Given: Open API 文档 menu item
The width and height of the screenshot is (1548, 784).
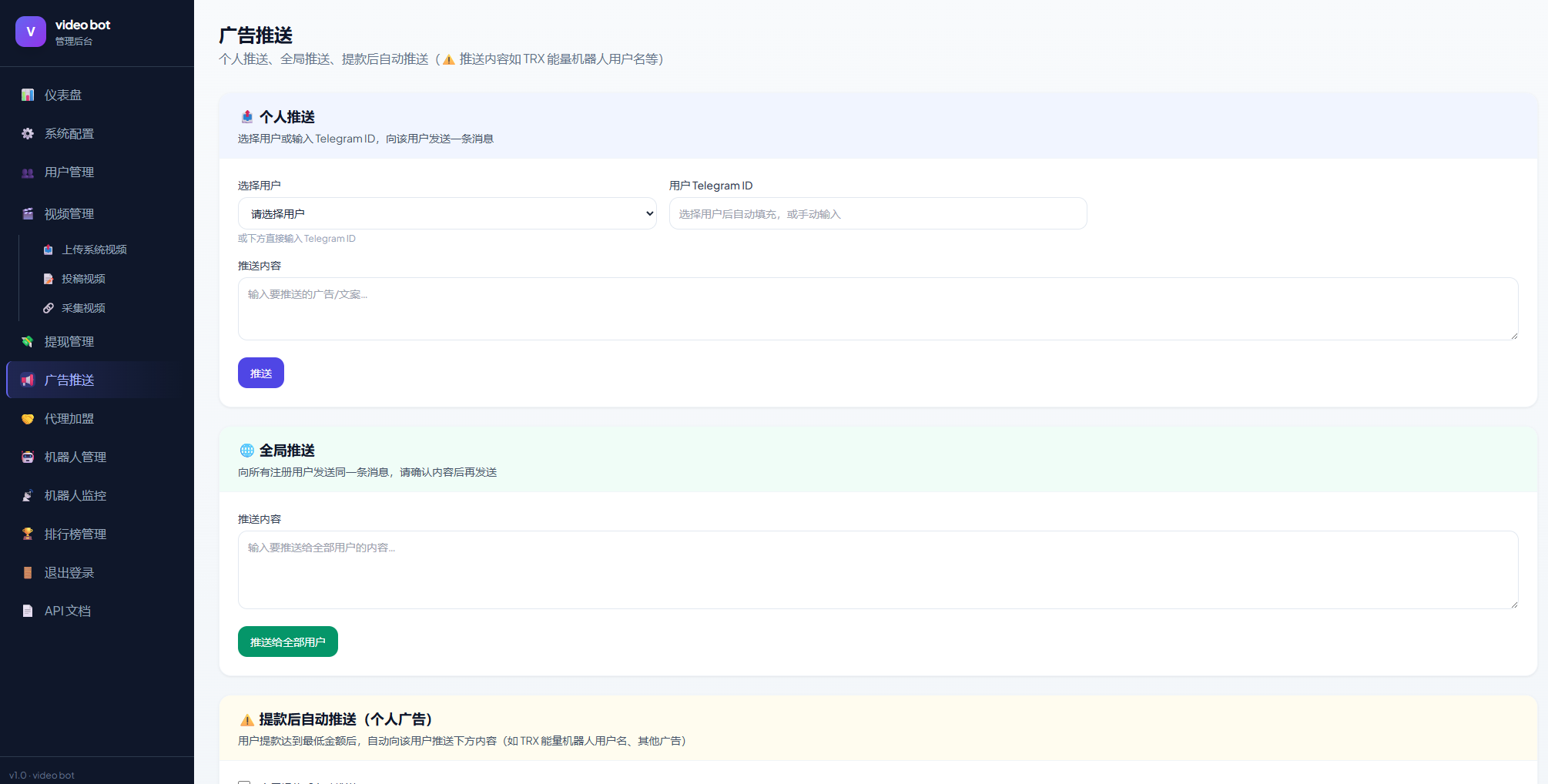Looking at the screenshot, I should click(68, 611).
